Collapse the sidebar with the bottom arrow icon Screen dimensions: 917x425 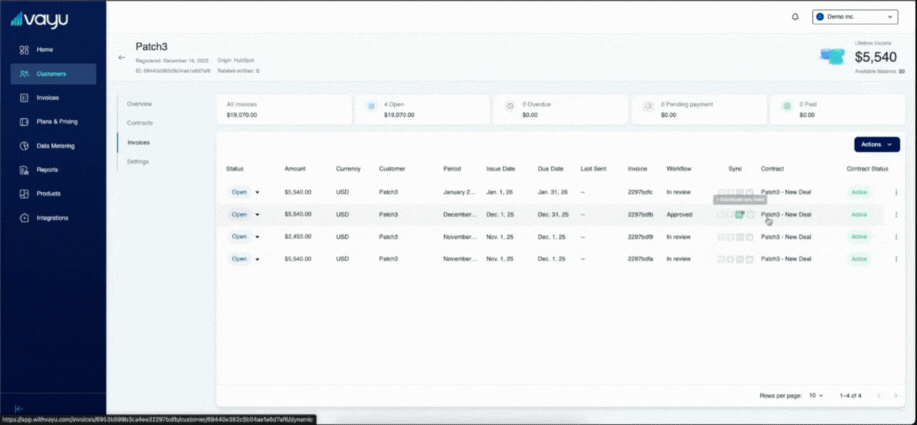click(x=19, y=409)
